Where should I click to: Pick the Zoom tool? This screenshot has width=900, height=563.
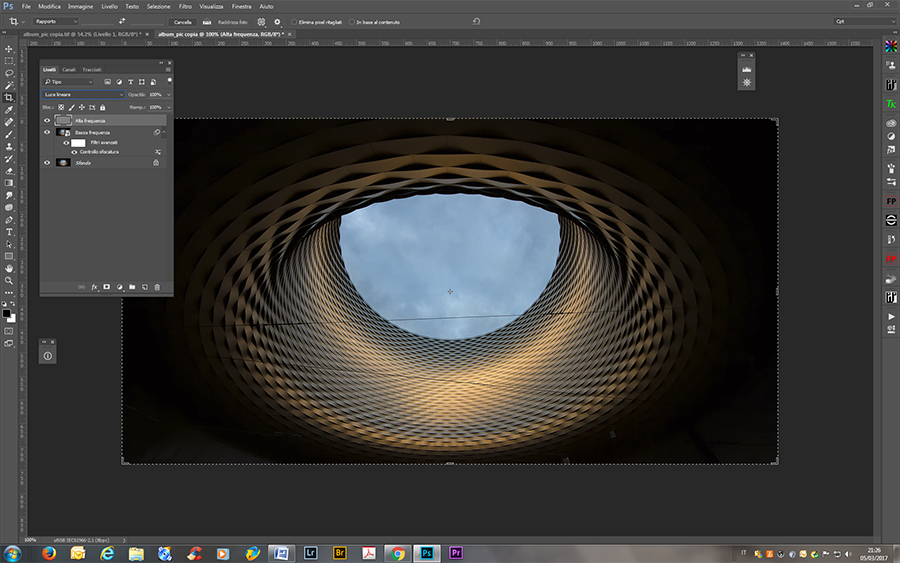tap(9, 281)
